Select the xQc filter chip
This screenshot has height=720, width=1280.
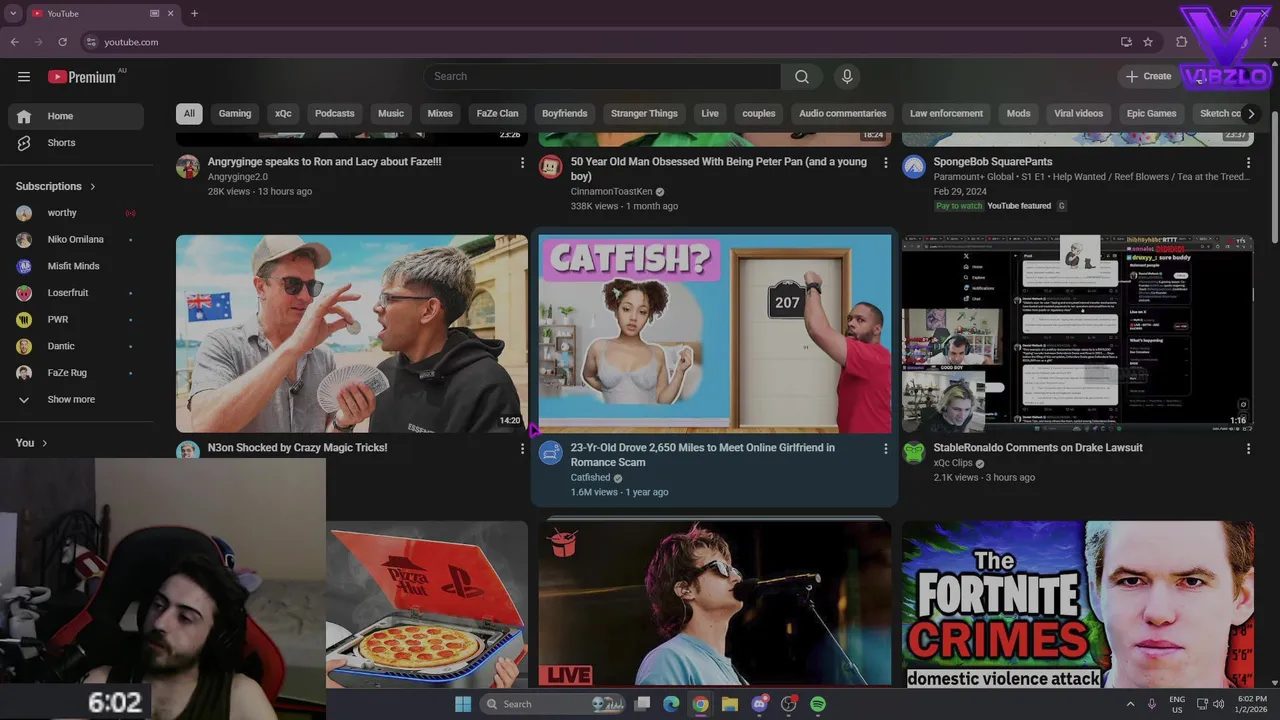283,113
